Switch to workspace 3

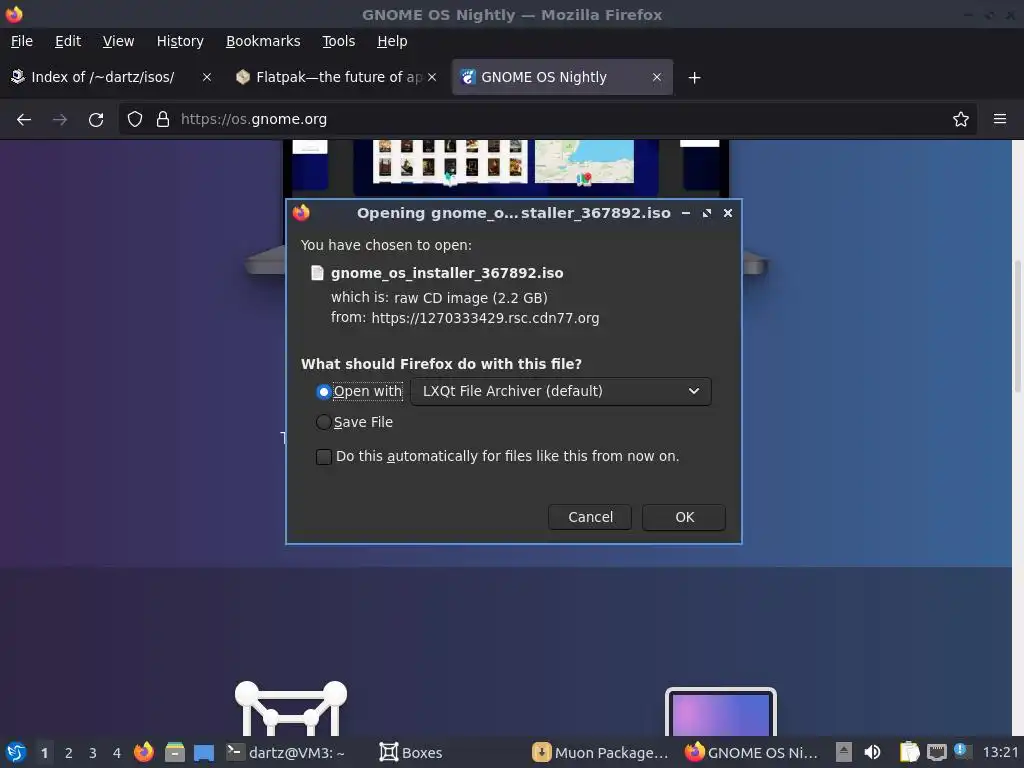(93, 753)
